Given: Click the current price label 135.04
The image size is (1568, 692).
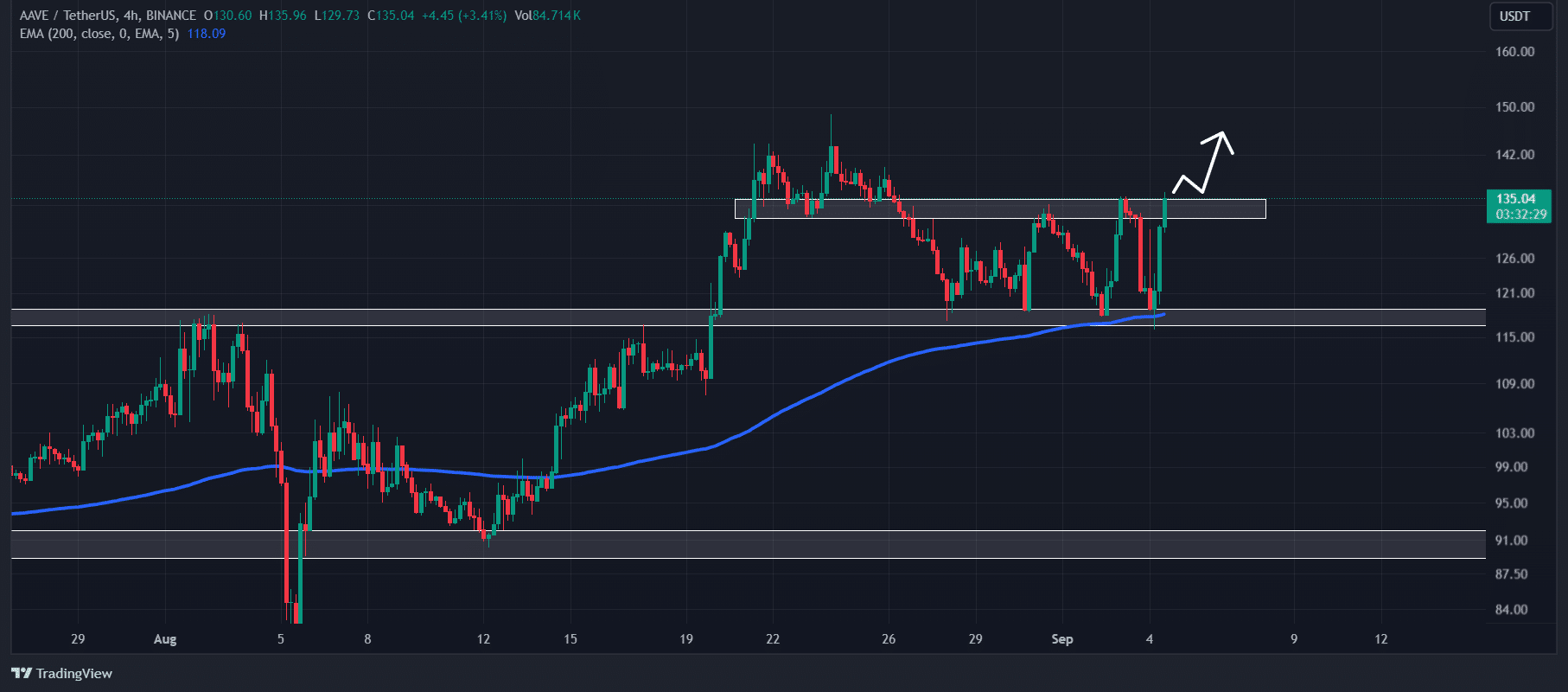Looking at the screenshot, I should 1516,199.
